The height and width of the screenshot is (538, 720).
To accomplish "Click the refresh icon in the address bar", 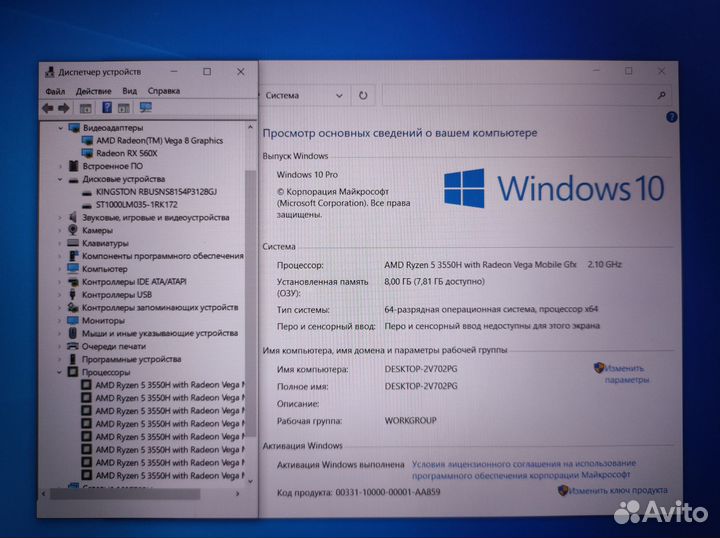I will [x=362, y=95].
